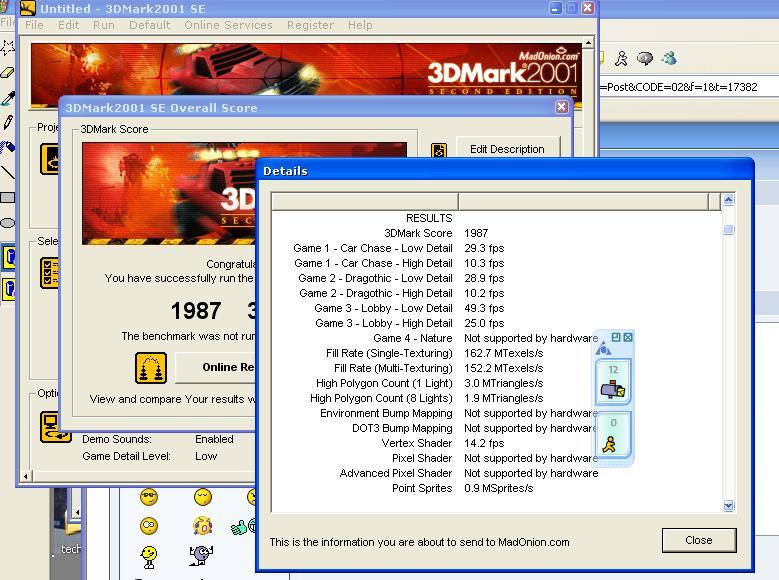Click the Details list scroll down arrow
This screenshot has height=580, width=779.
[x=728, y=506]
